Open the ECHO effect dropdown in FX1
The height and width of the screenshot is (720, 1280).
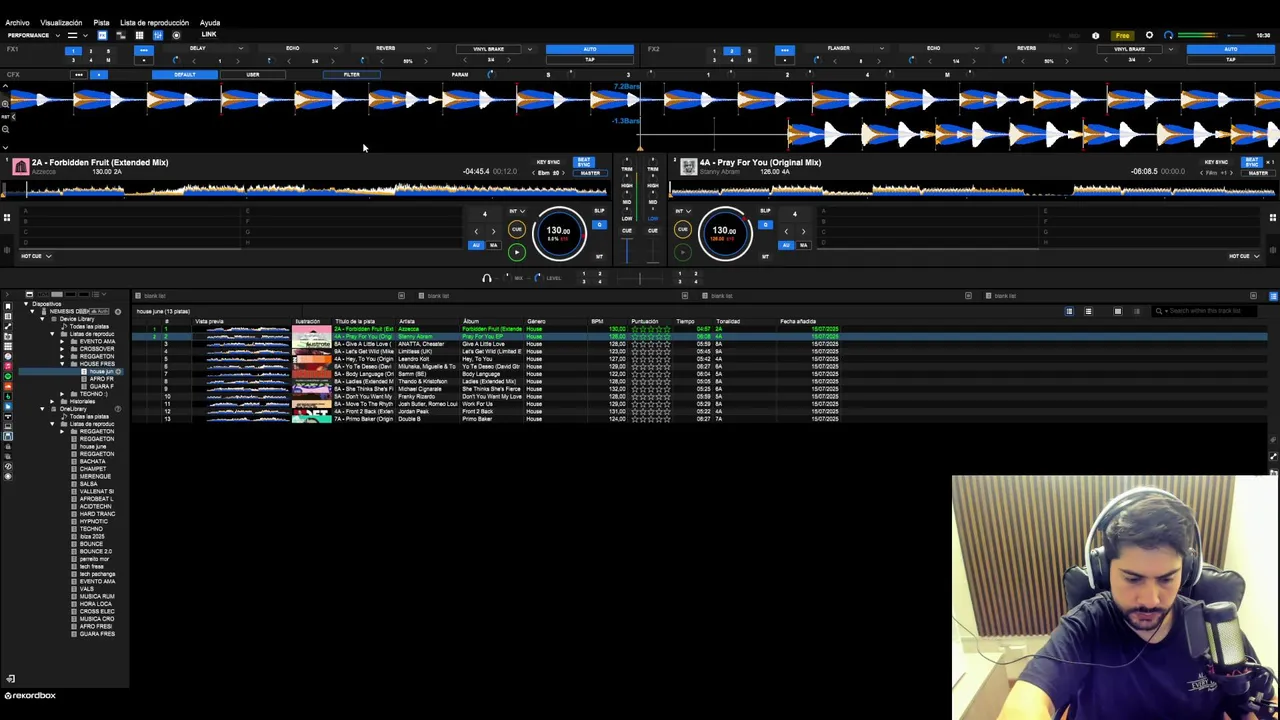pyautogui.click(x=302, y=48)
